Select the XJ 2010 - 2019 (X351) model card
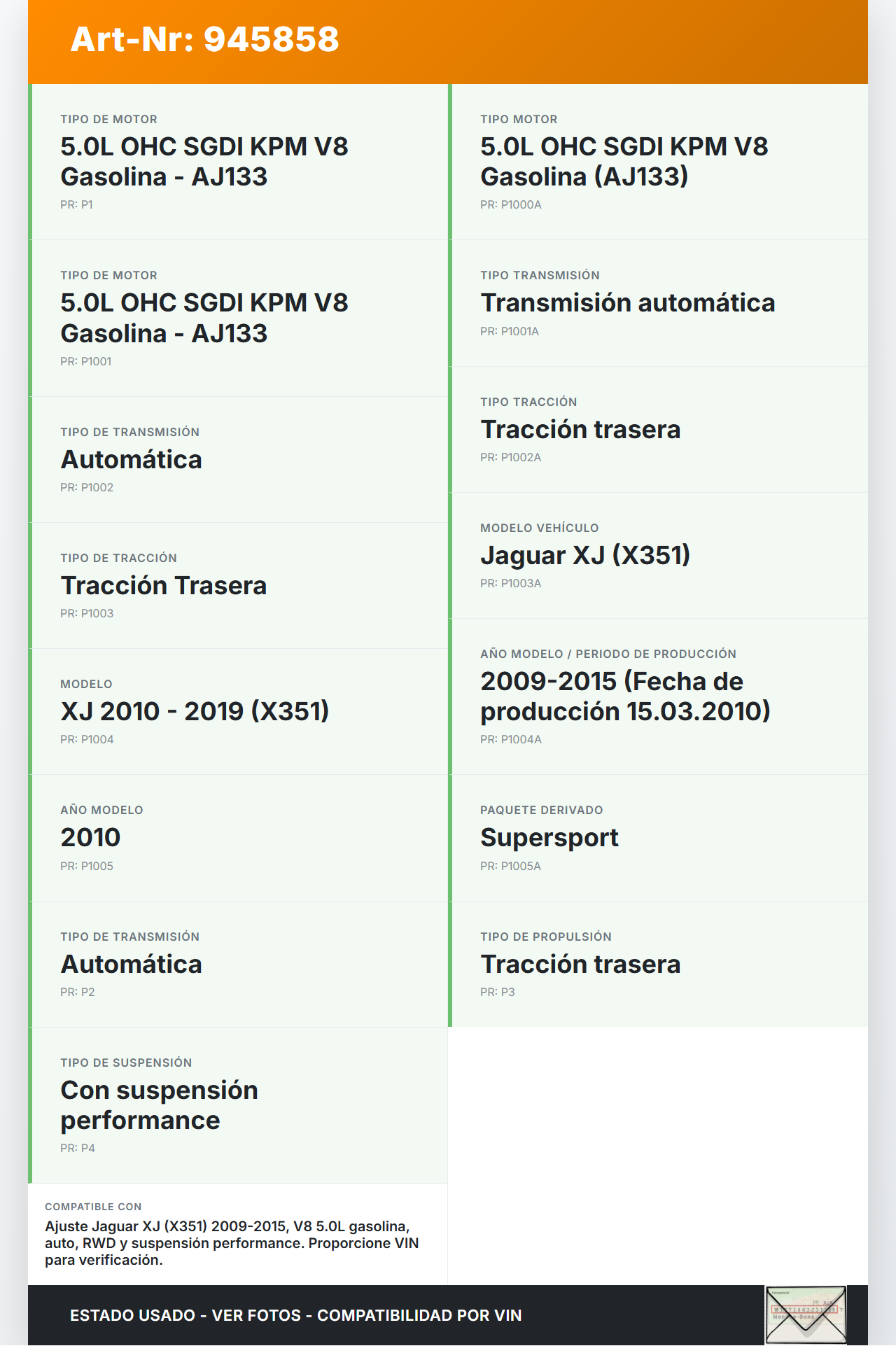Screen dimensions: 896x1346 (238, 711)
